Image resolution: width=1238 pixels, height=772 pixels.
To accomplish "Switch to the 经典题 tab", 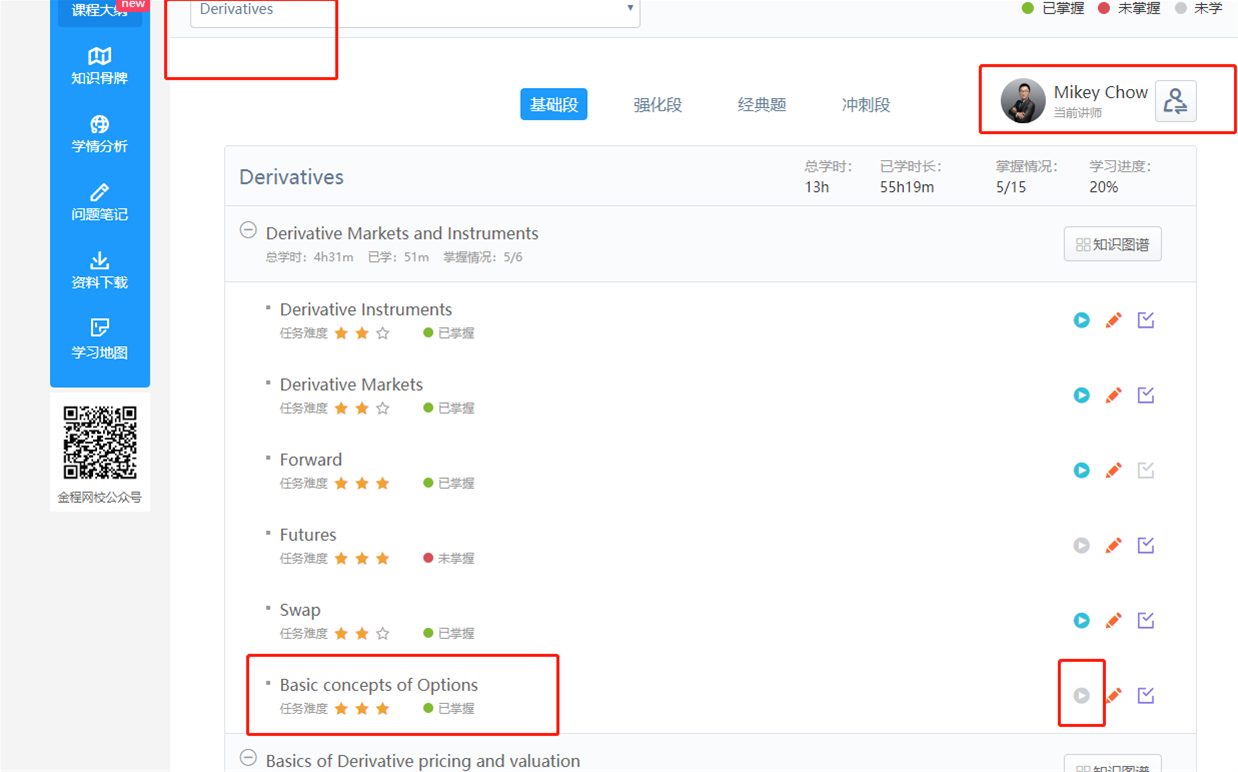I will pos(761,105).
